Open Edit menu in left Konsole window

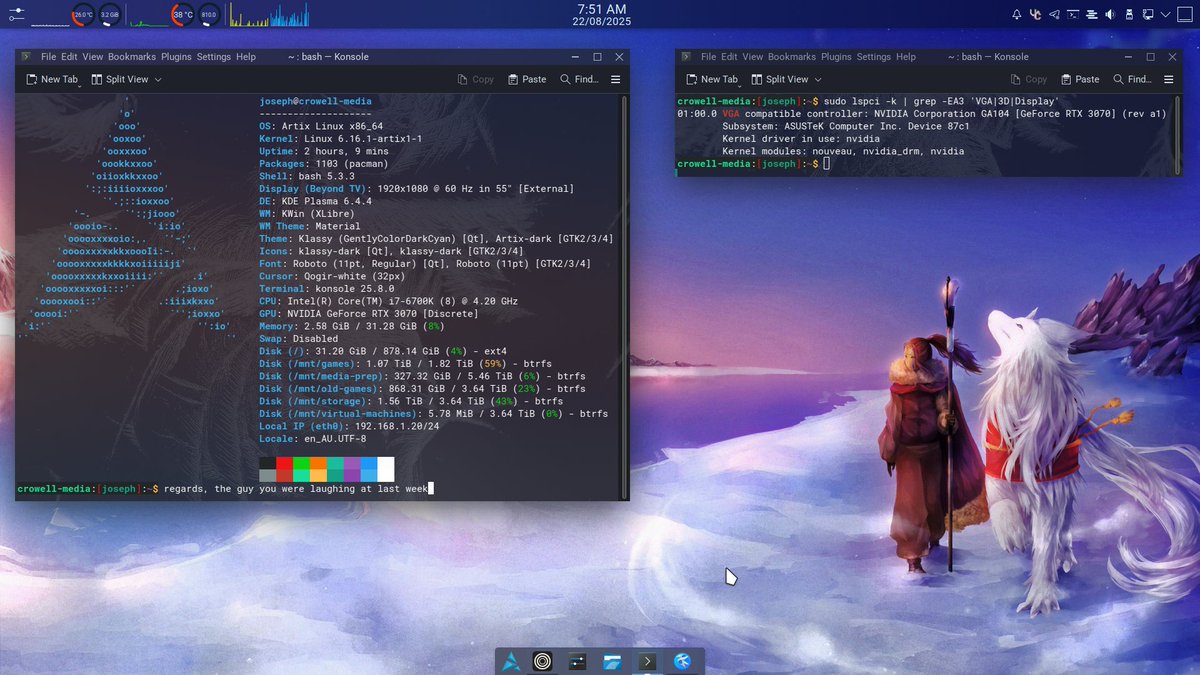(69, 57)
